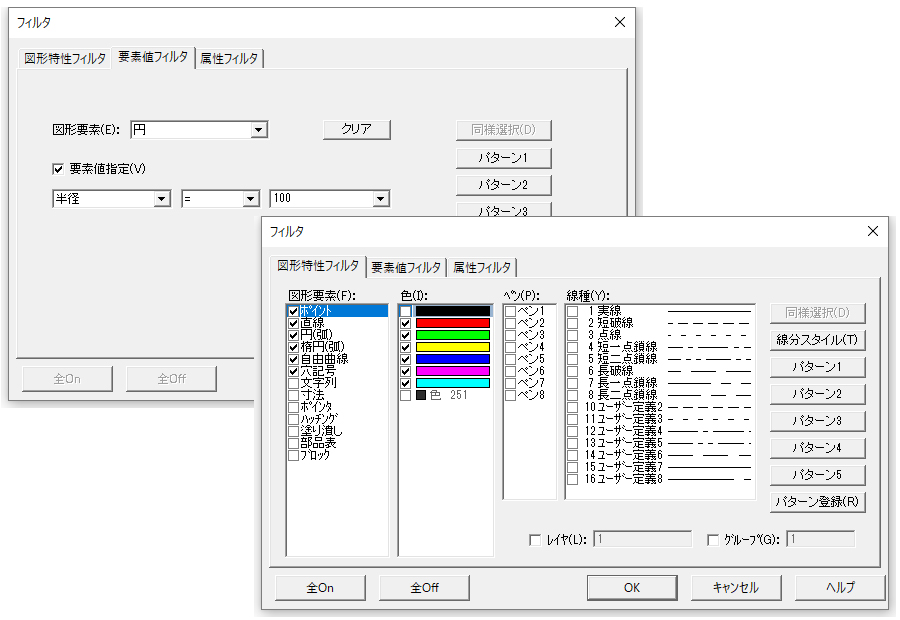
Task: Click the クリア button
Action: pos(356,129)
